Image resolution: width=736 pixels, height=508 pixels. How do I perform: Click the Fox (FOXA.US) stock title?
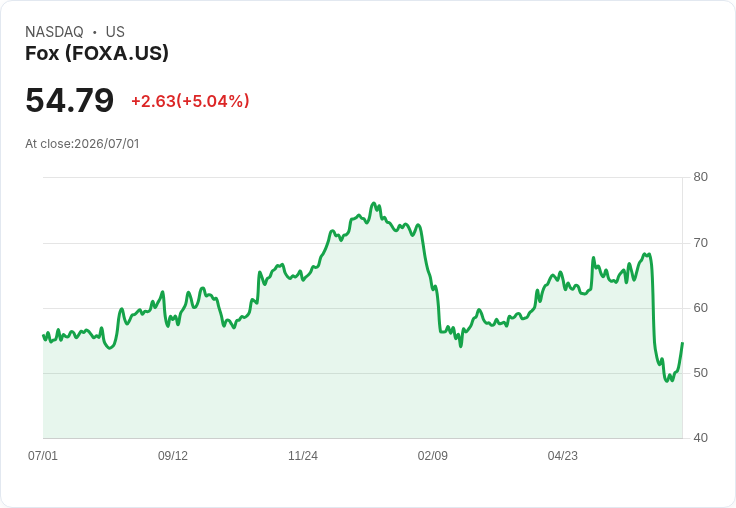tap(97, 54)
